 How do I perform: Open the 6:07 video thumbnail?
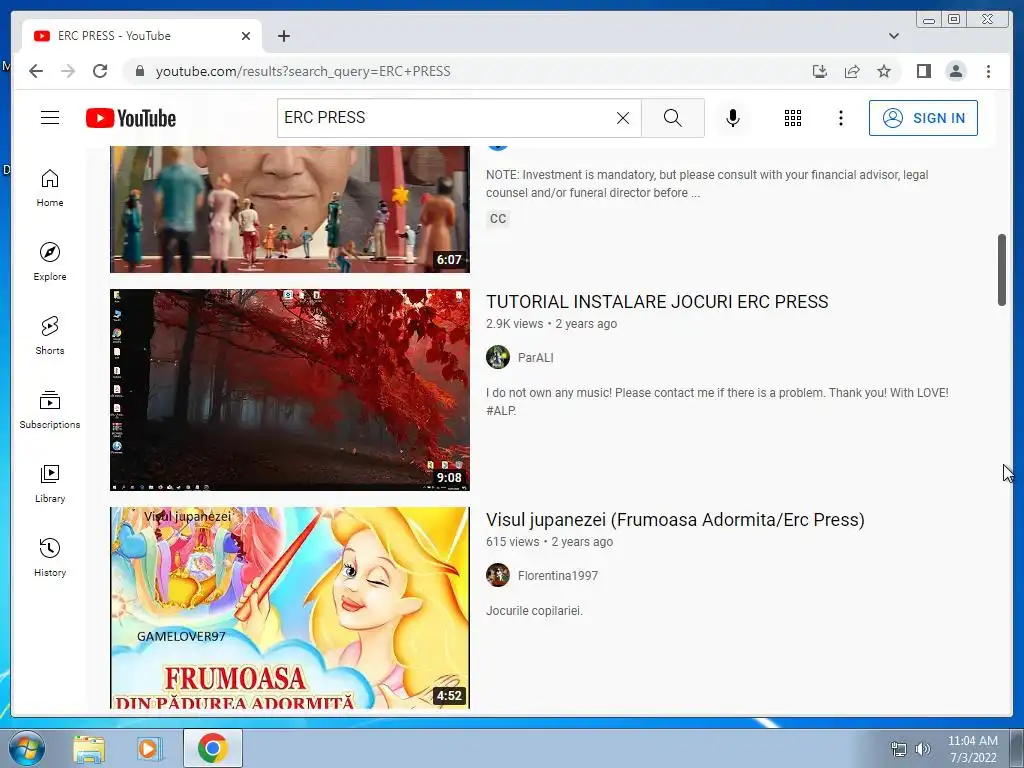coord(289,208)
